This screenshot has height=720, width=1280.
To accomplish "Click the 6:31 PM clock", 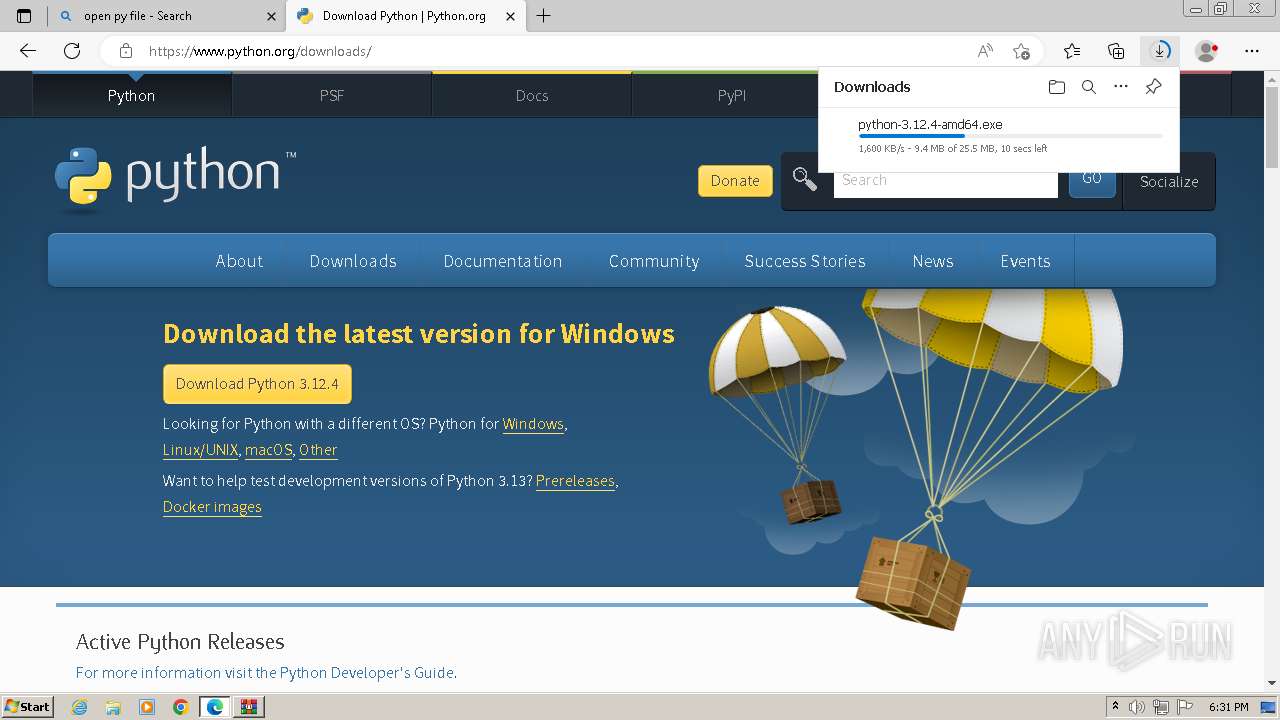I will coord(1229,707).
